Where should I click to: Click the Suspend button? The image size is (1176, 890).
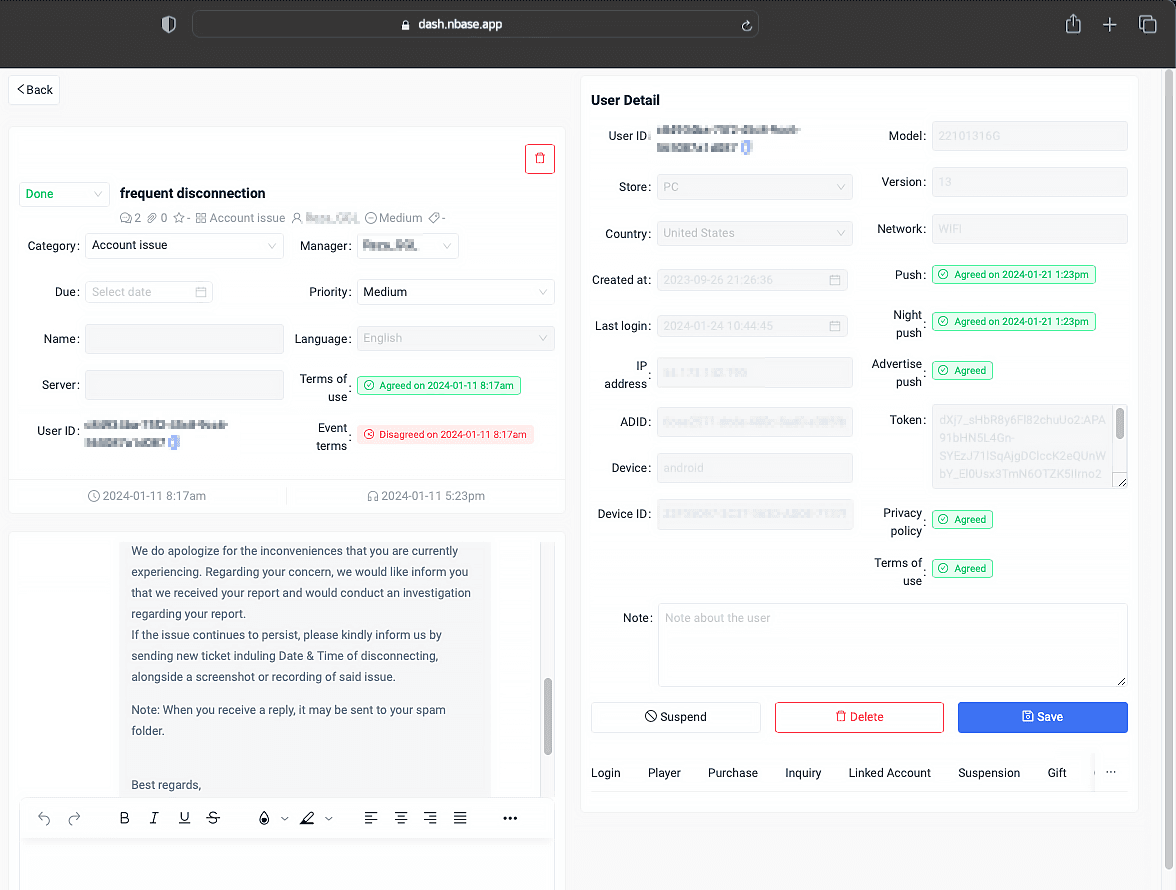tap(676, 717)
